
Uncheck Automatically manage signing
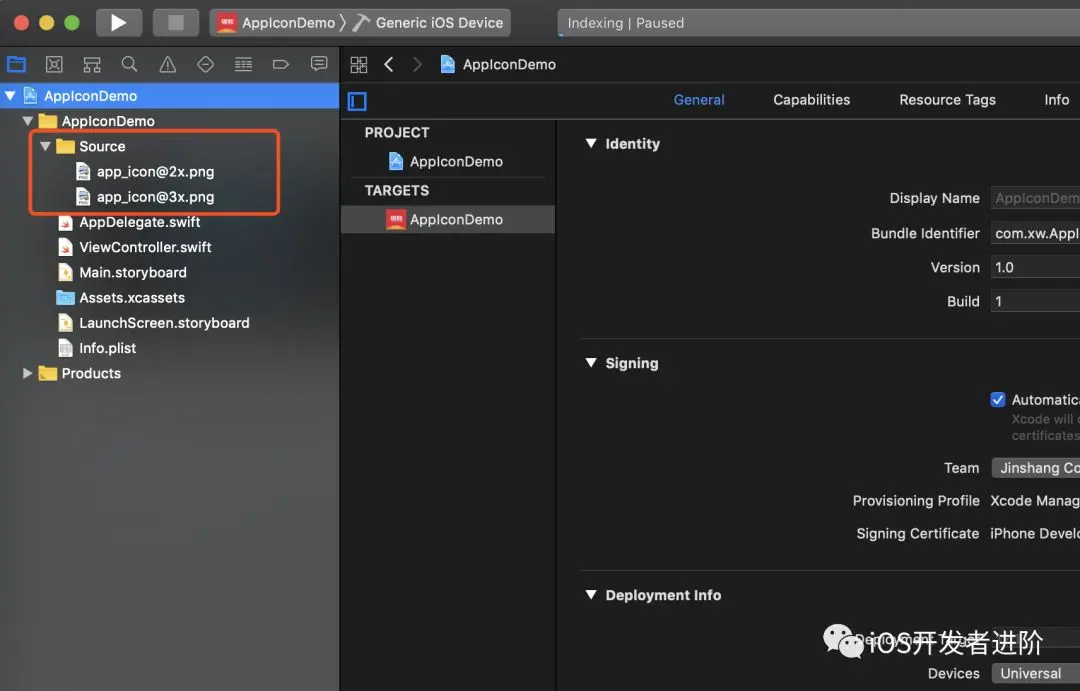click(x=997, y=400)
